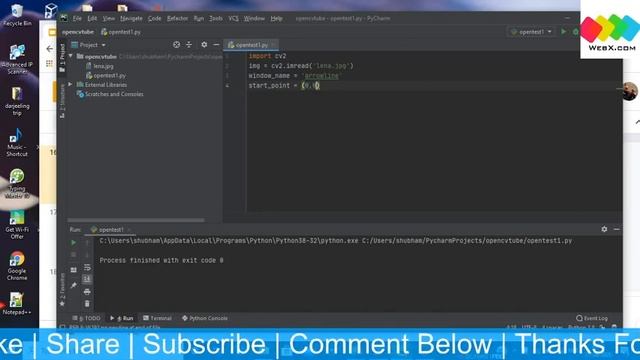
Task: Run opentest1 with the green toolbar play button
Action: point(564,31)
